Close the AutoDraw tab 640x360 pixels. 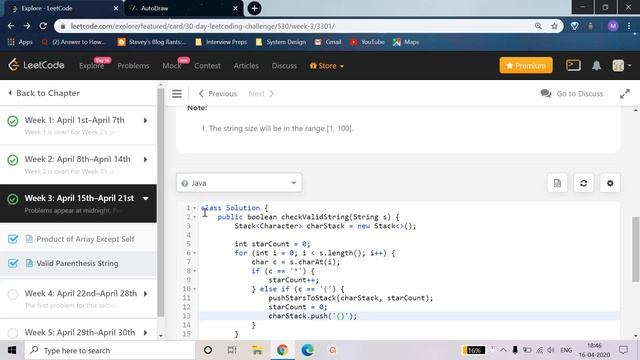point(236,8)
